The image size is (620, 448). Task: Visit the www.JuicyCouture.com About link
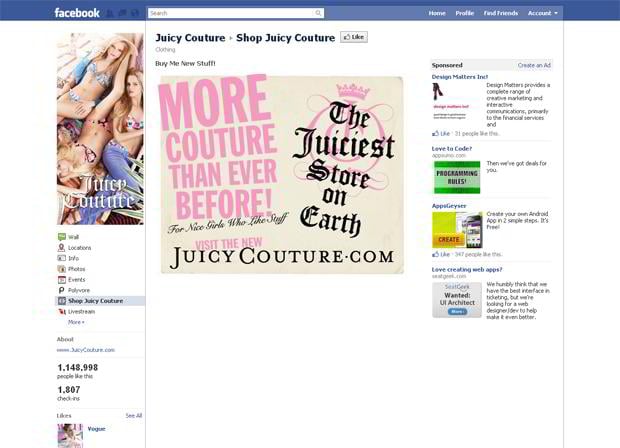click(x=86, y=350)
